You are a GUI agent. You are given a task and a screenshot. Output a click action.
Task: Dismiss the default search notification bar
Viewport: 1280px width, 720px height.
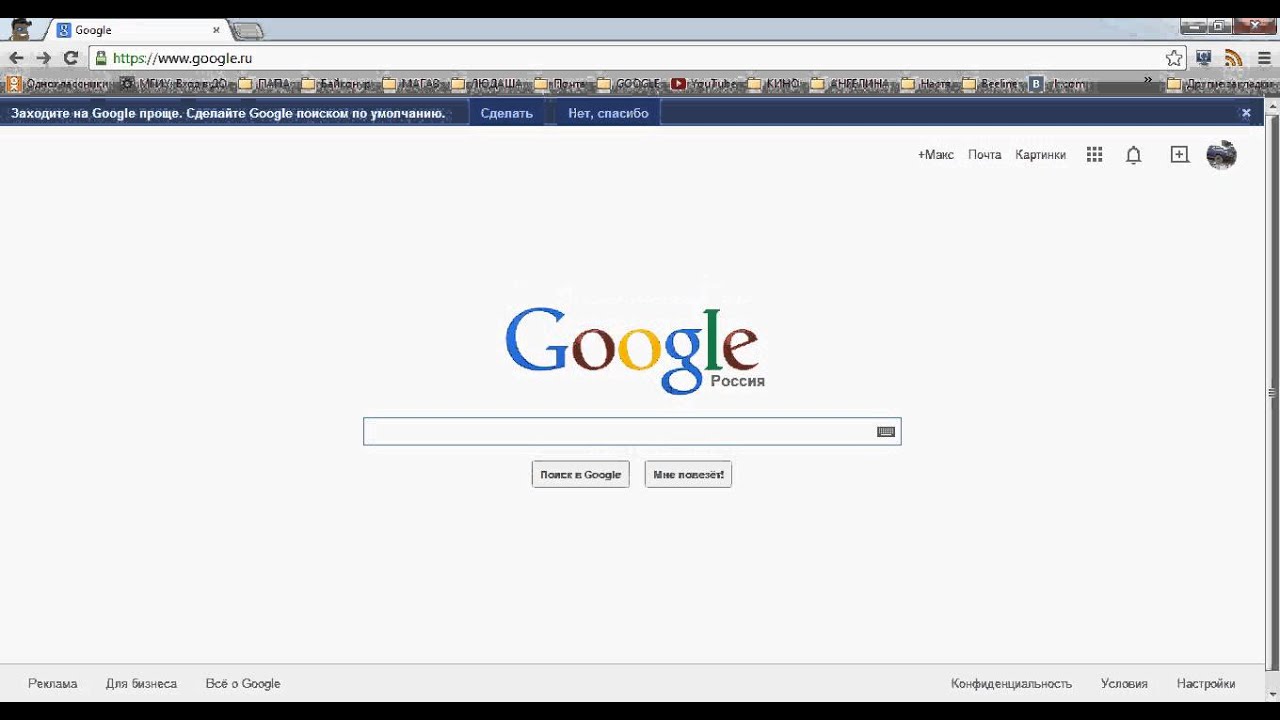click(x=1246, y=113)
